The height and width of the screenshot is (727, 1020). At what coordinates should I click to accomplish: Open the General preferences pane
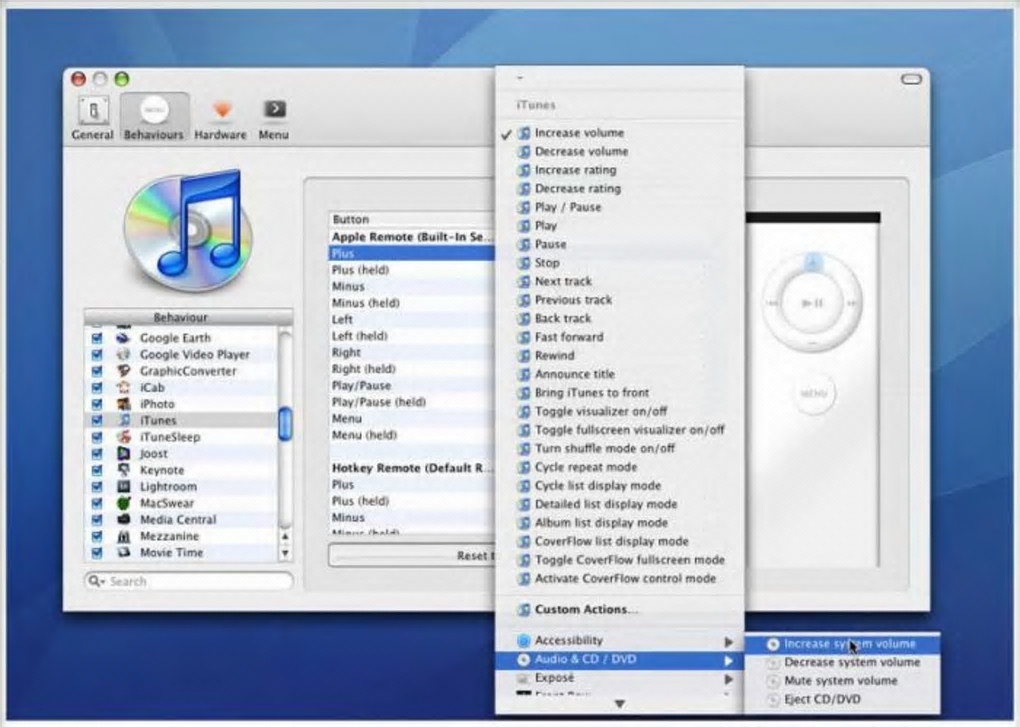[x=92, y=118]
